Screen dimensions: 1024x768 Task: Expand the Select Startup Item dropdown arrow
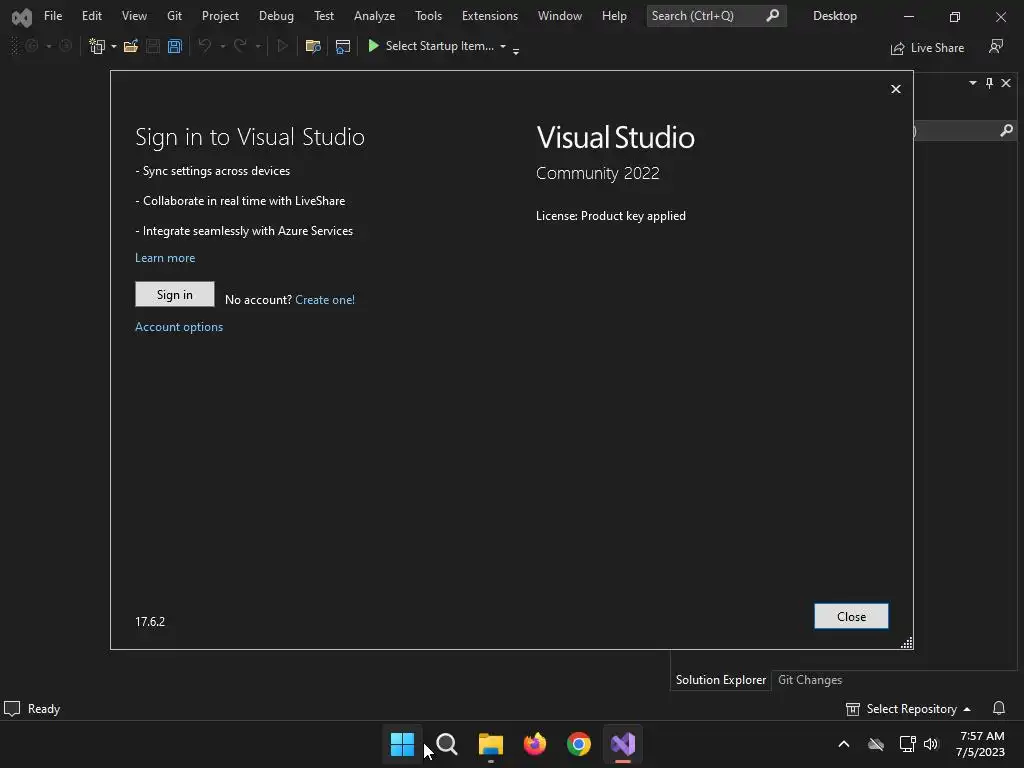[503, 46]
